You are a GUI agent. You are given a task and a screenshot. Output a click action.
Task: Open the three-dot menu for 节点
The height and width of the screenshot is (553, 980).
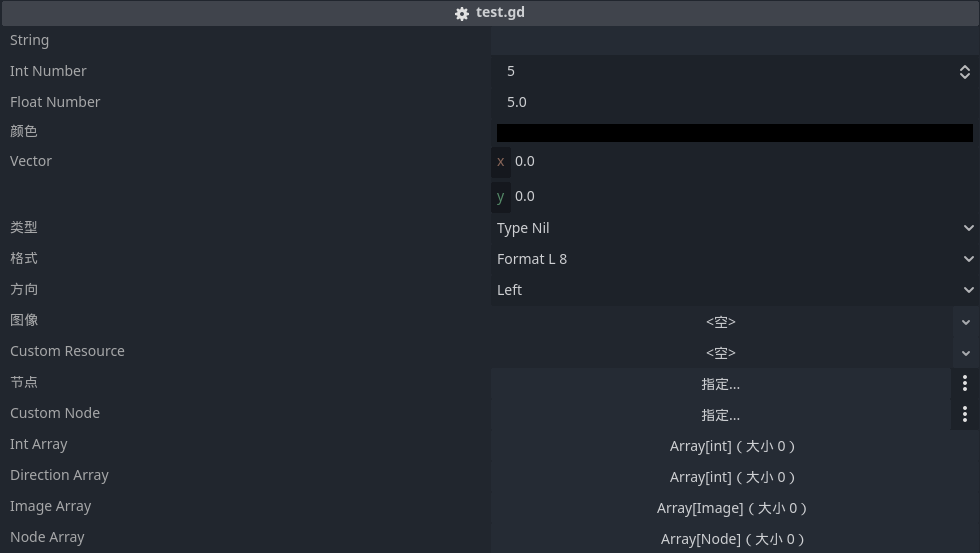click(965, 384)
